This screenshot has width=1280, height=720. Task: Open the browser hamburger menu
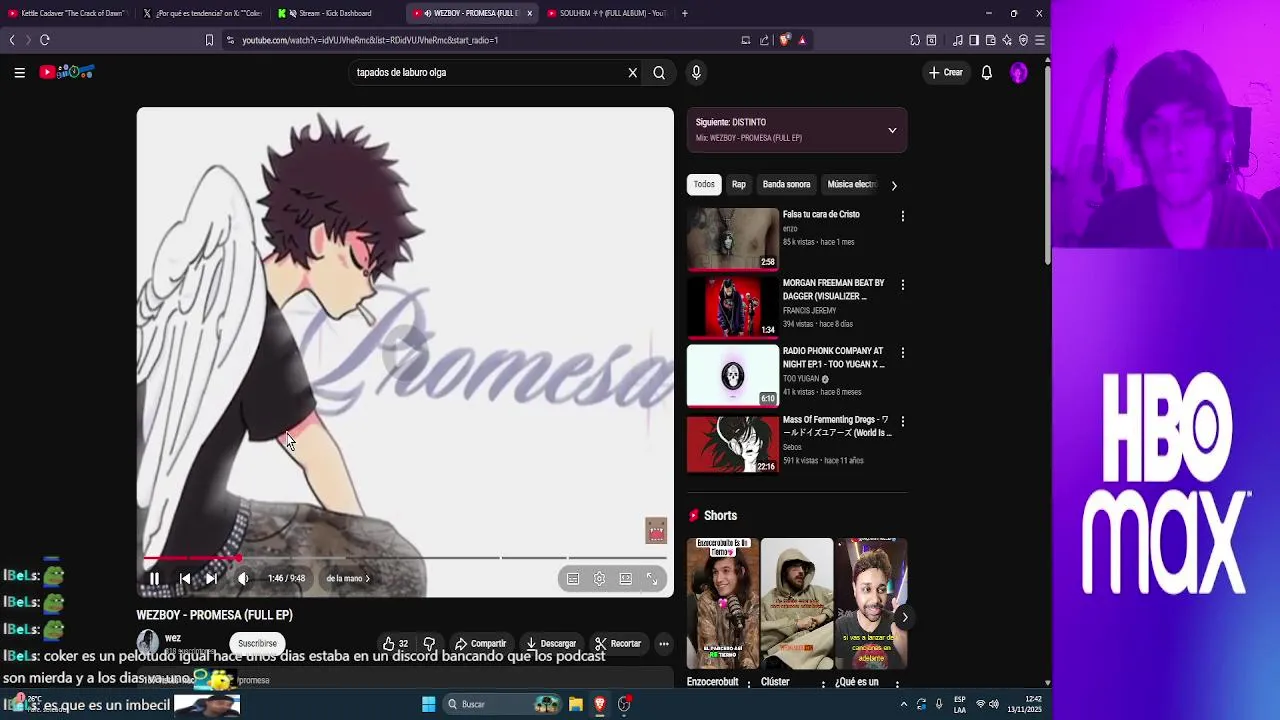click(1039, 40)
